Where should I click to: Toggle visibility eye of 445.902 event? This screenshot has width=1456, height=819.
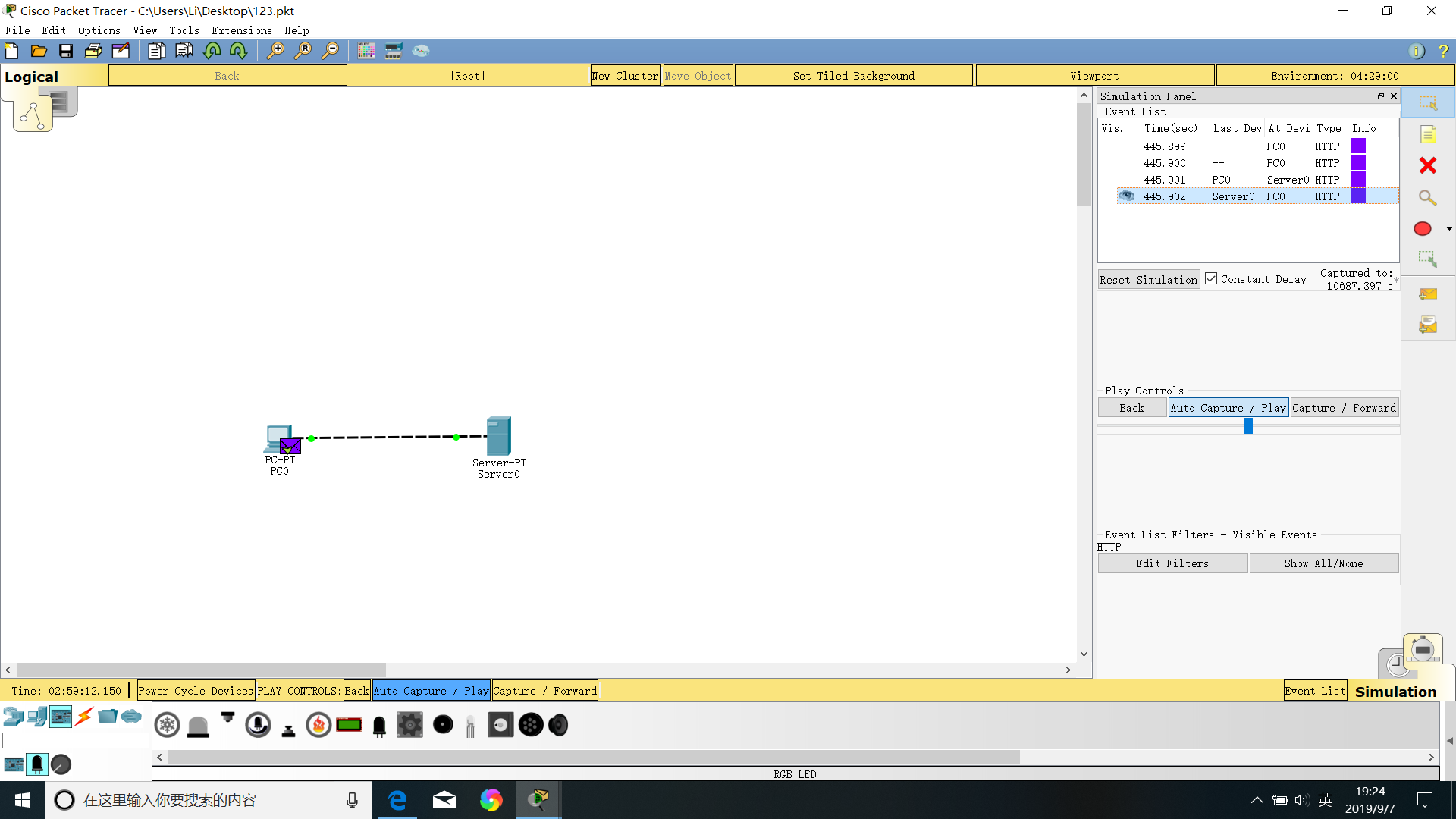1127,196
